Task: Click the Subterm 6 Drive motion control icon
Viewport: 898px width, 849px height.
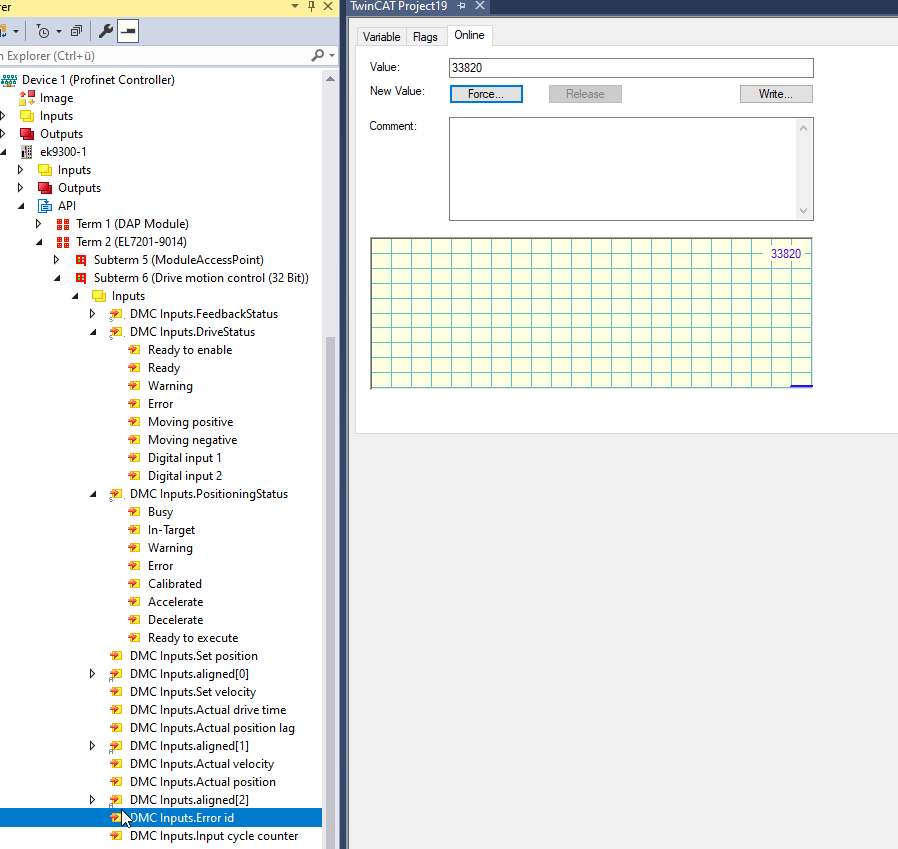Action: 81,278
